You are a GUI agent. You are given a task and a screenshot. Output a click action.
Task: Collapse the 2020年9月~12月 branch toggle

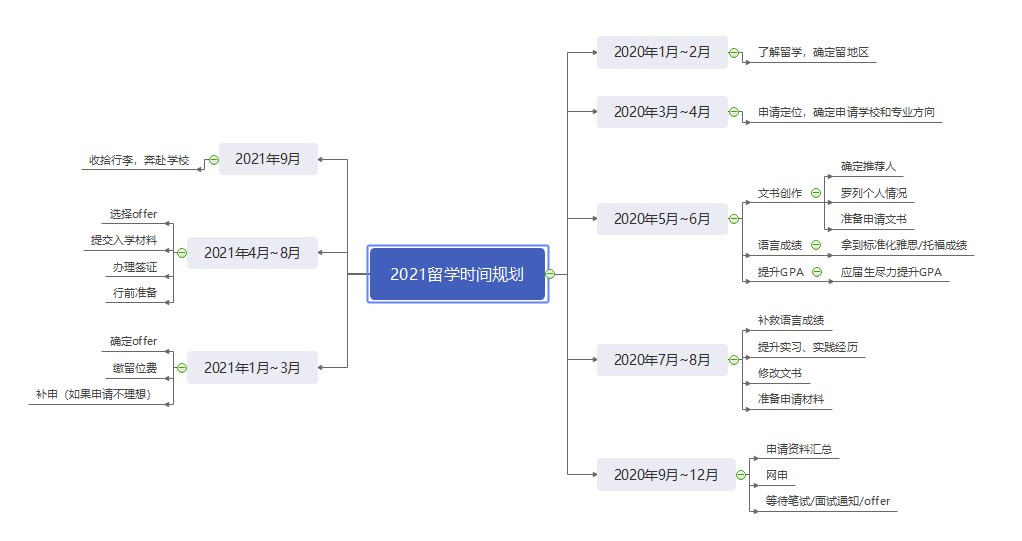741,475
